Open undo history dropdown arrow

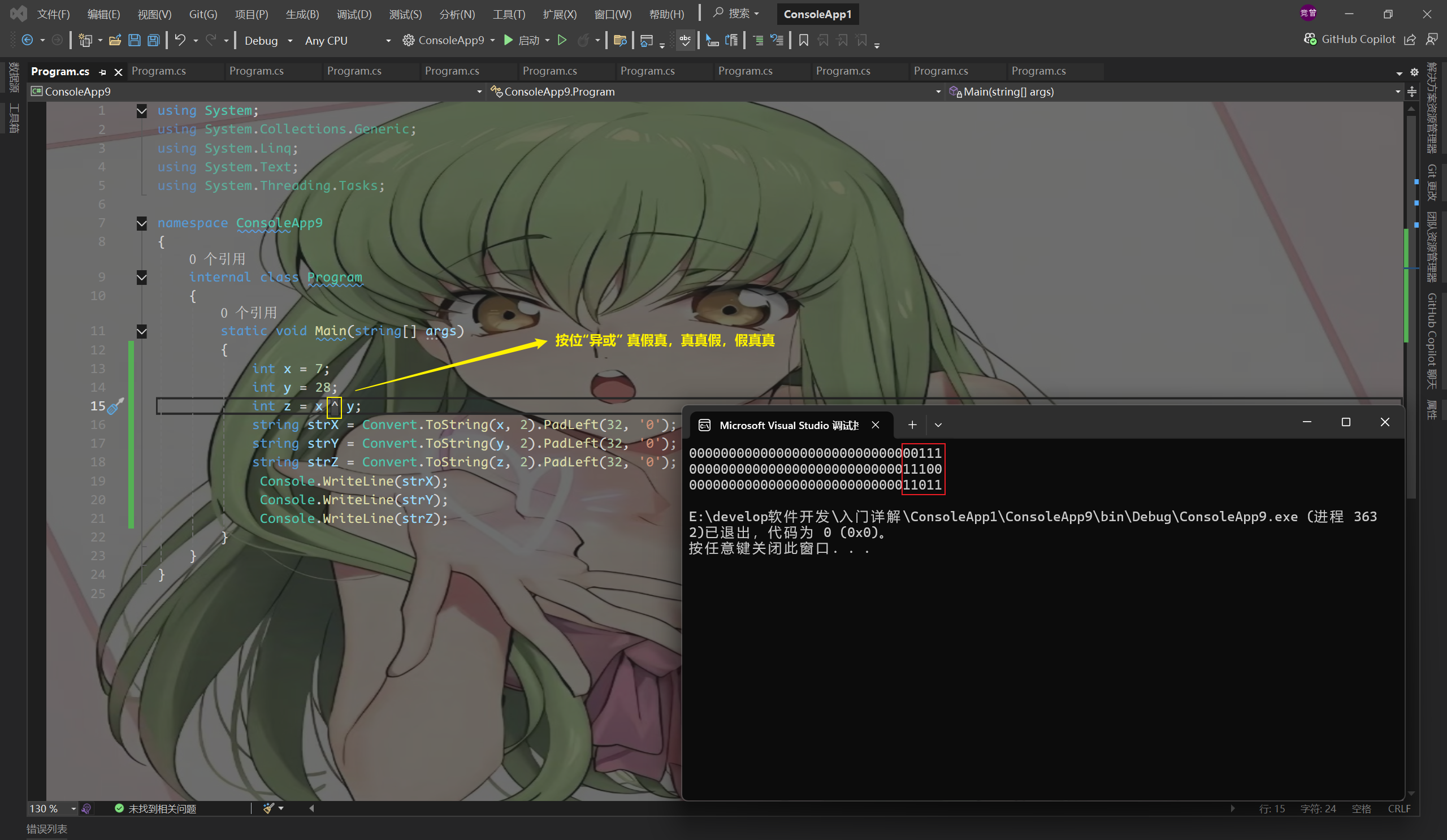[x=196, y=40]
